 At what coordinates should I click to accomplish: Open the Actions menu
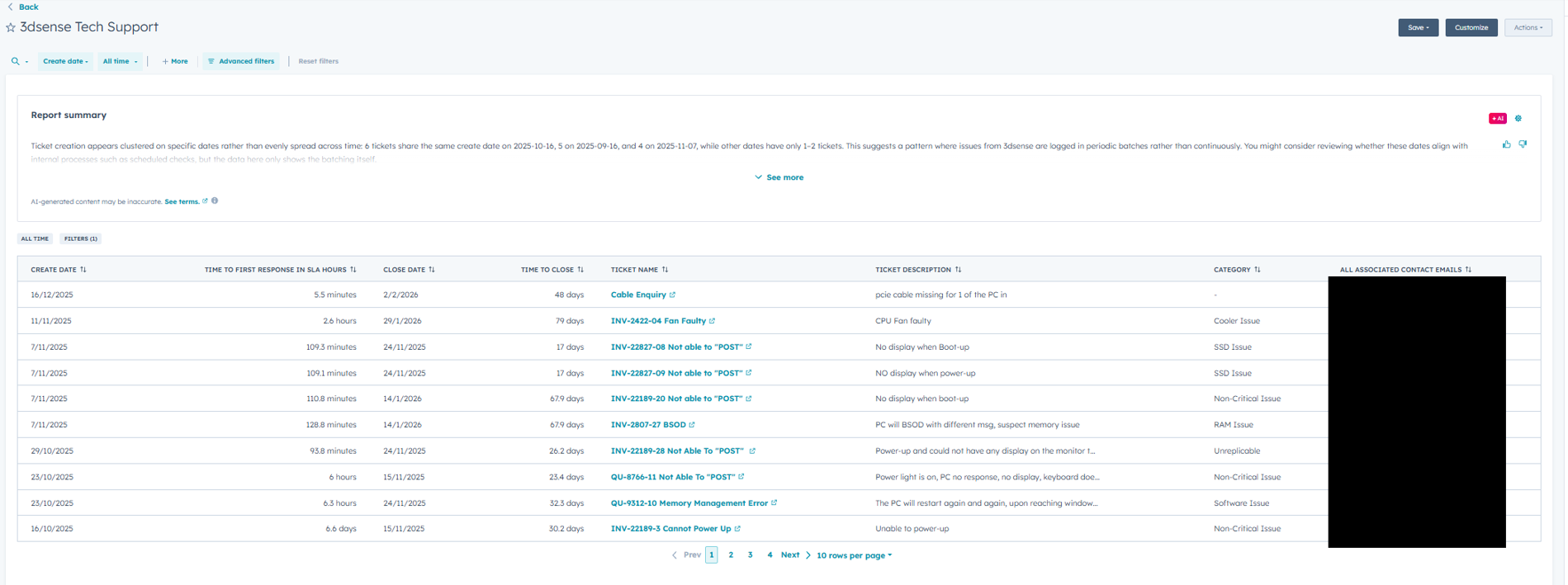[x=1528, y=27]
